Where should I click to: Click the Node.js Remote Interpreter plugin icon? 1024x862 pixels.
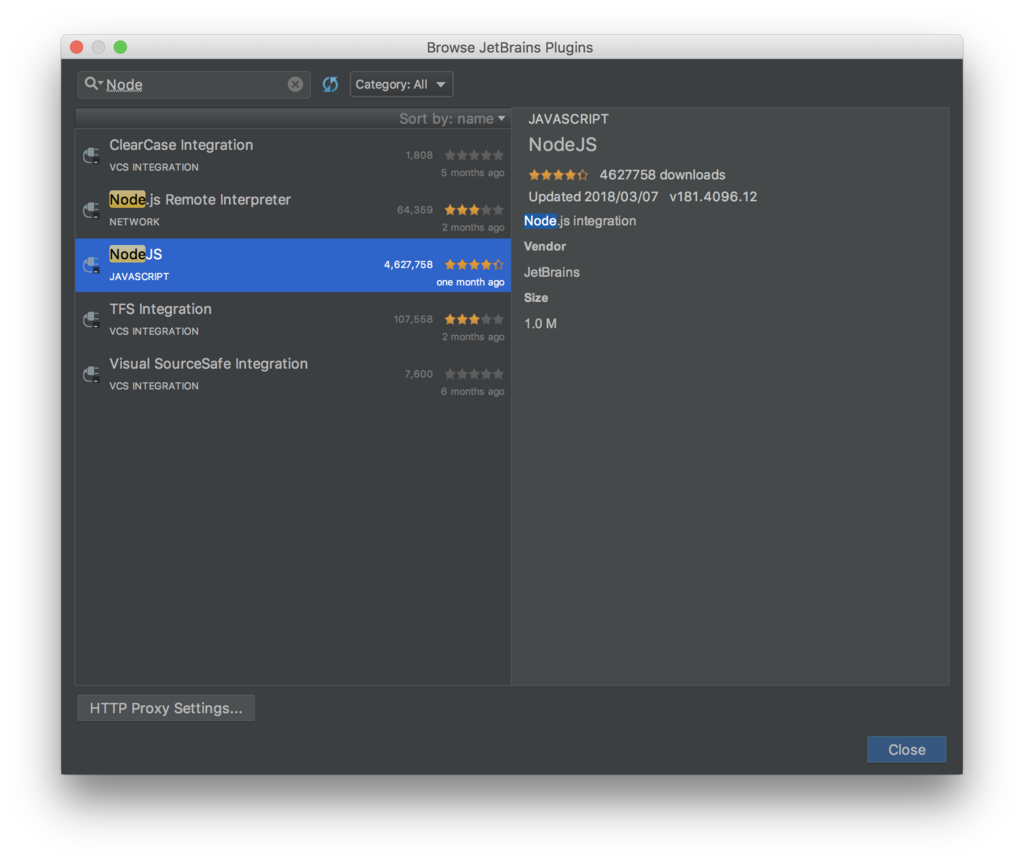pyautogui.click(x=91, y=210)
